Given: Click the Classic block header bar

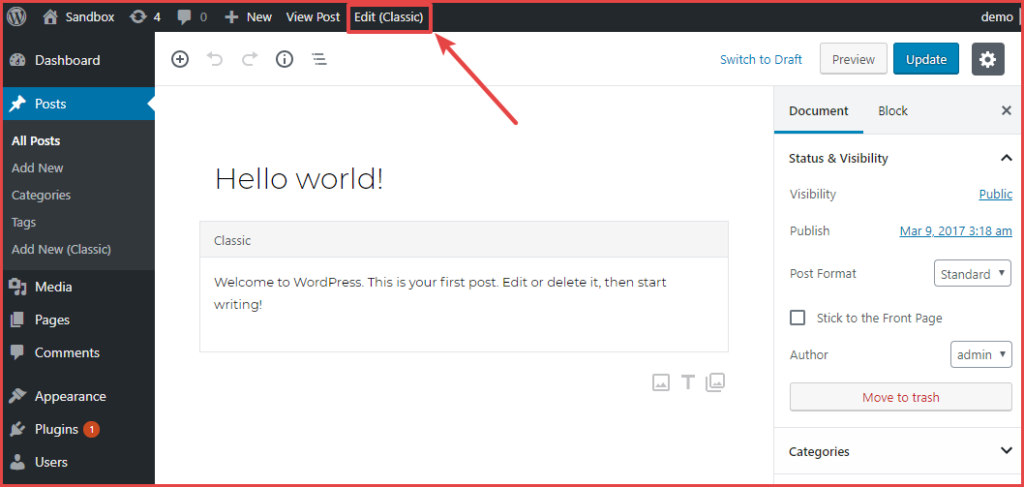Looking at the screenshot, I should [464, 240].
